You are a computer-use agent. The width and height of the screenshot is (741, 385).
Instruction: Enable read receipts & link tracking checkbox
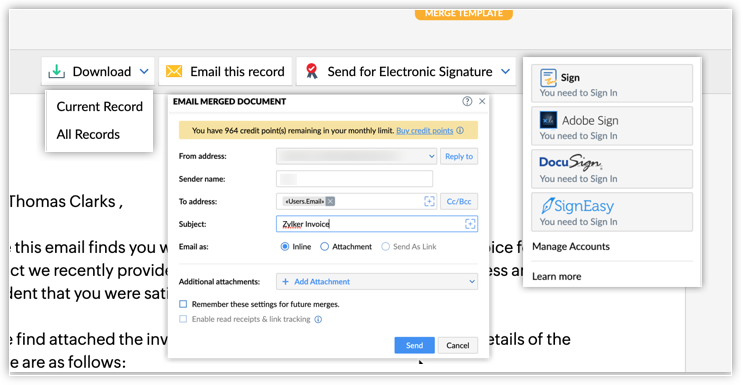coord(183,319)
